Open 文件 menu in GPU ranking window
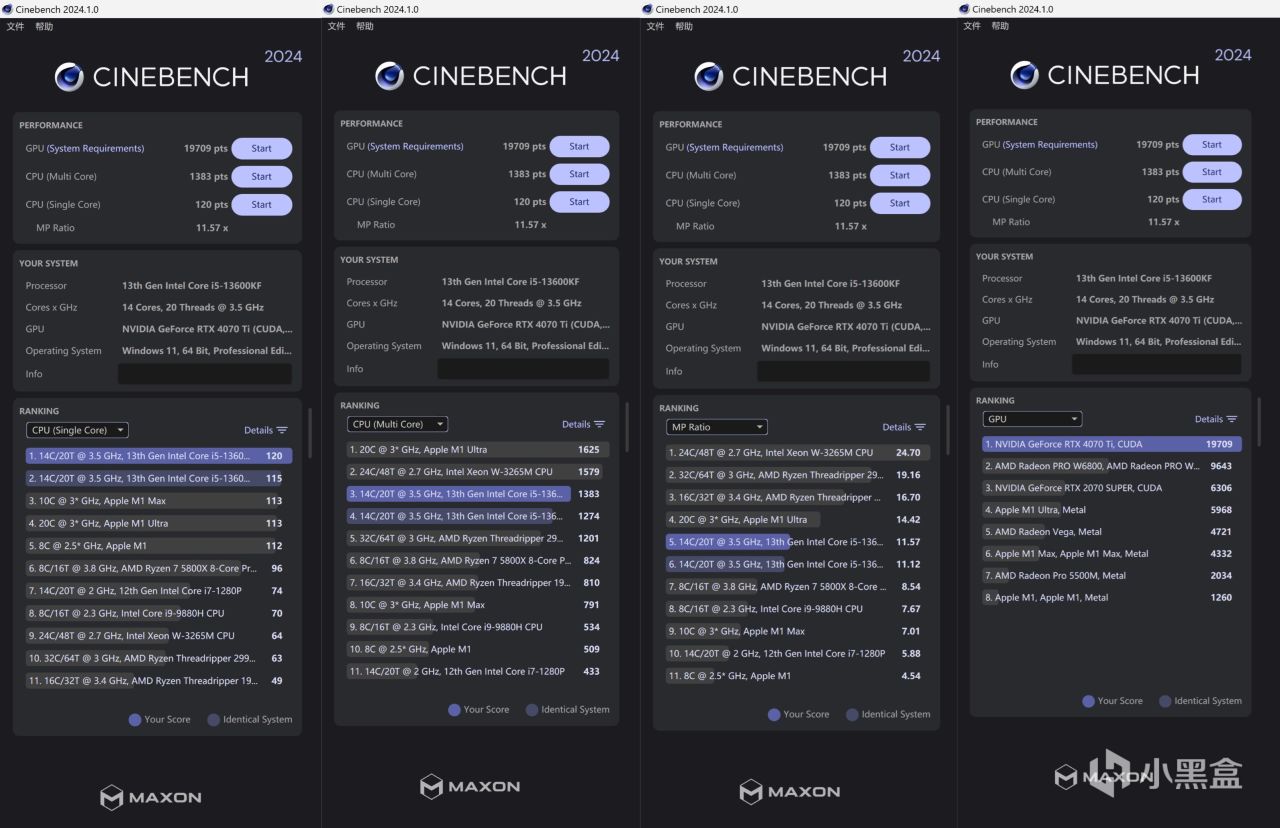The width and height of the screenshot is (1280, 828). click(972, 26)
